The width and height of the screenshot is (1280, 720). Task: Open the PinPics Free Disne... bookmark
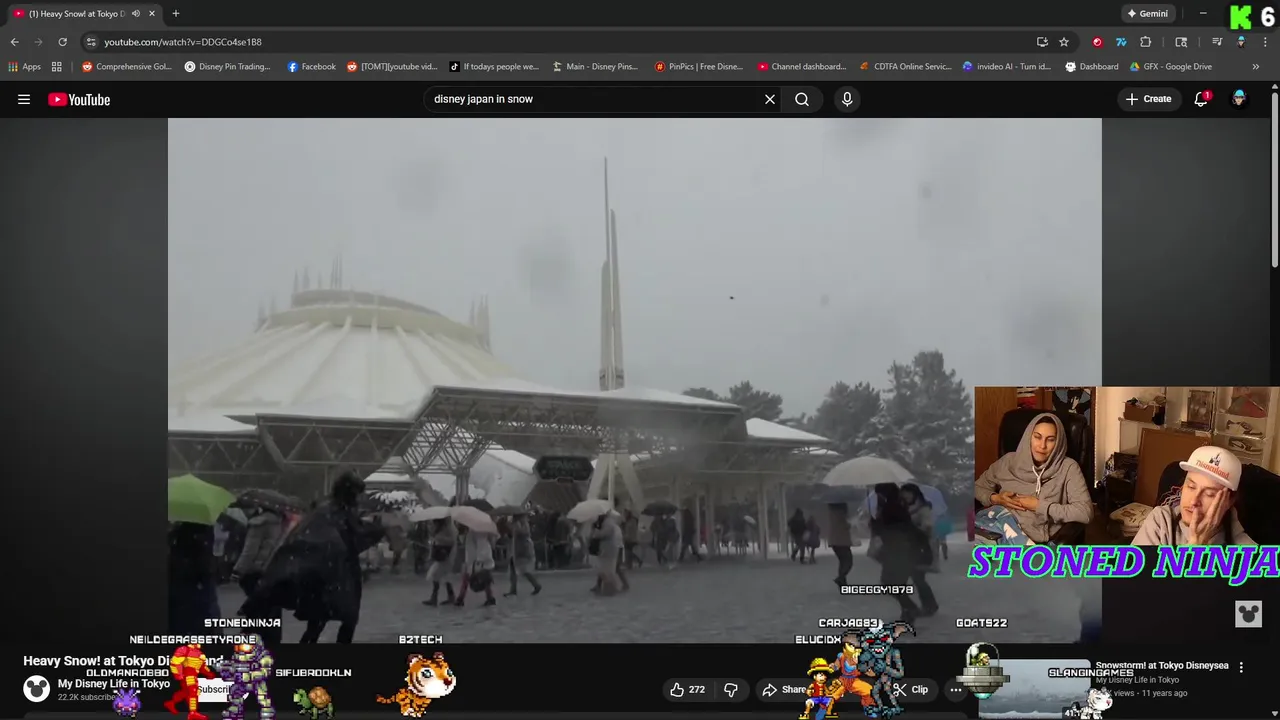(x=699, y=67)
